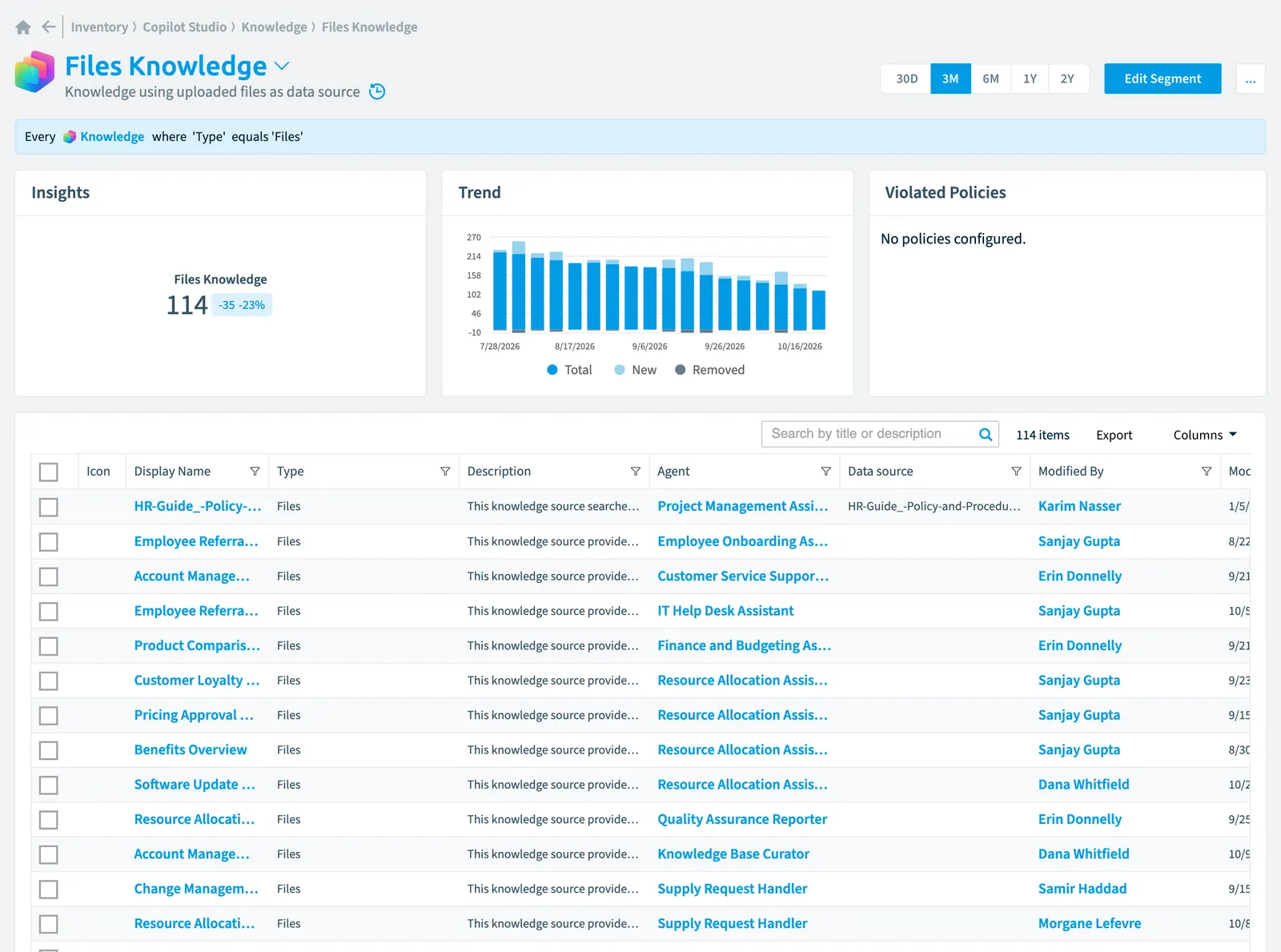The height and width of the screenshot is (952, 1281).
Task: Open the Columns dropdown
Action: coord(1205,435)
